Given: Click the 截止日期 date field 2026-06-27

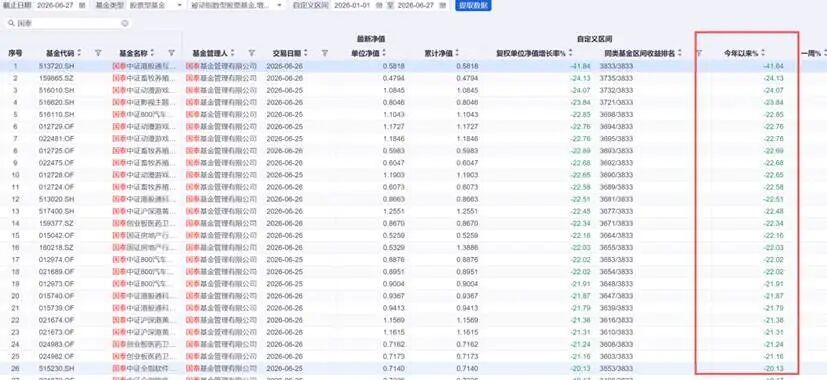Looking at the screenshot, I should [x=55, y=5].
